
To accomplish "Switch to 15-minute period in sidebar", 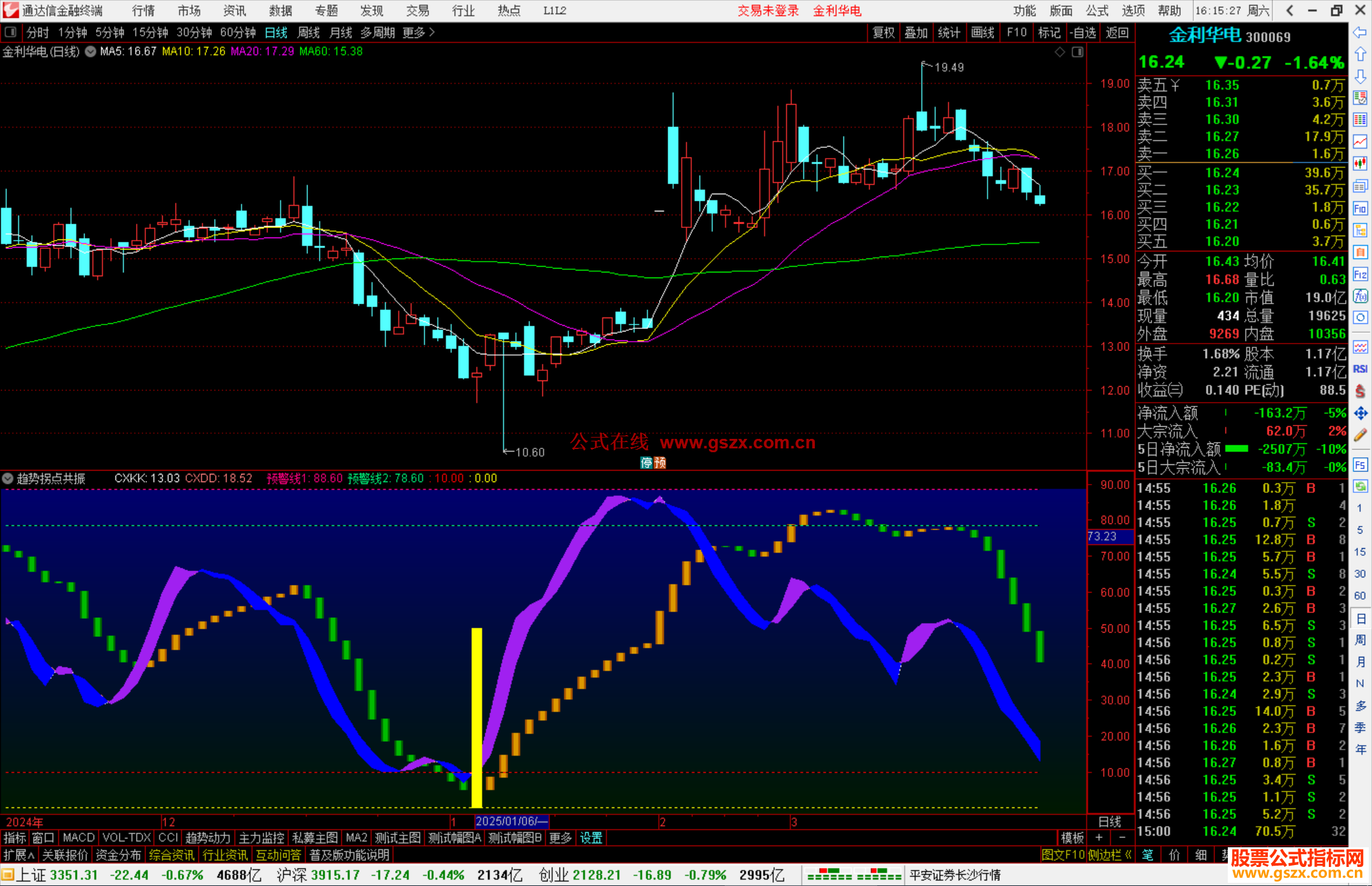I will coord(1359,552).
